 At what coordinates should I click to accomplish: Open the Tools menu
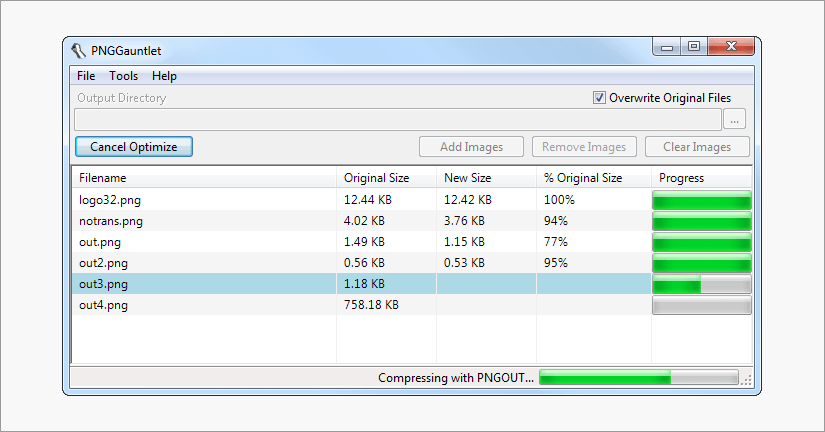[x=124, y=76]
